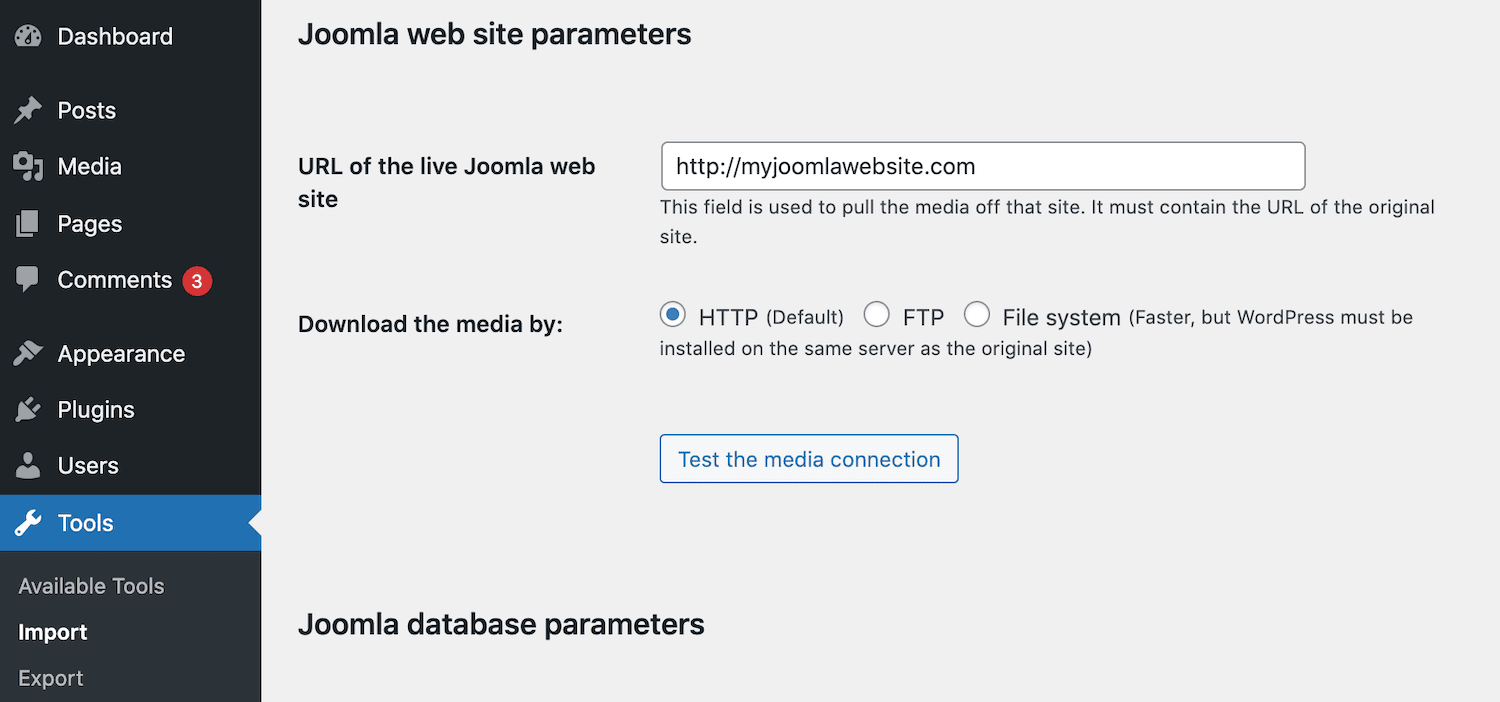
Task: Choose FTP as the media download method
Action: pos(876,314)
